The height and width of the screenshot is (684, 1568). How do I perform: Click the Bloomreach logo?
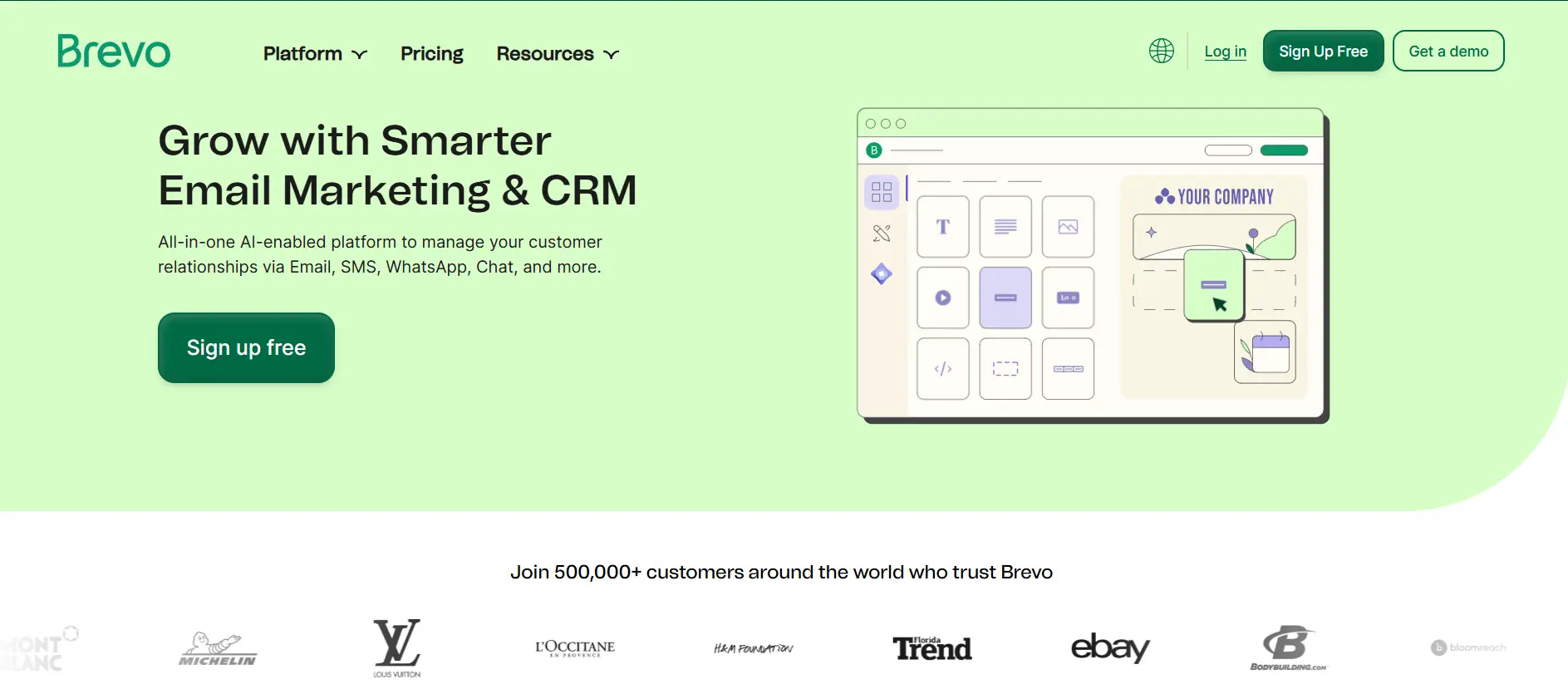[x=1468, y=647]
